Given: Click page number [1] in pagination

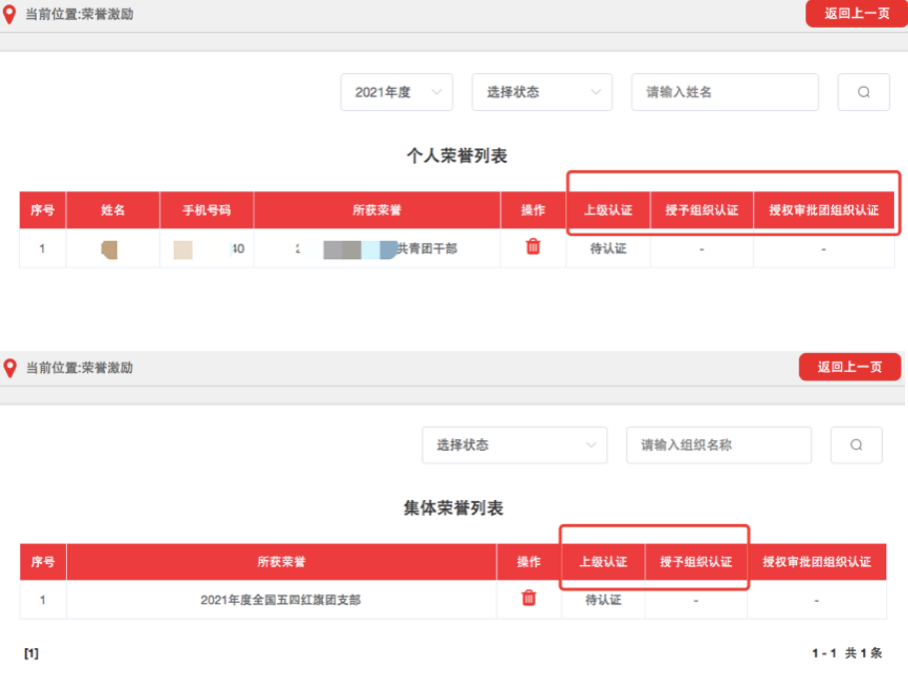Looking at the screenshot, I should click(32, 653).
